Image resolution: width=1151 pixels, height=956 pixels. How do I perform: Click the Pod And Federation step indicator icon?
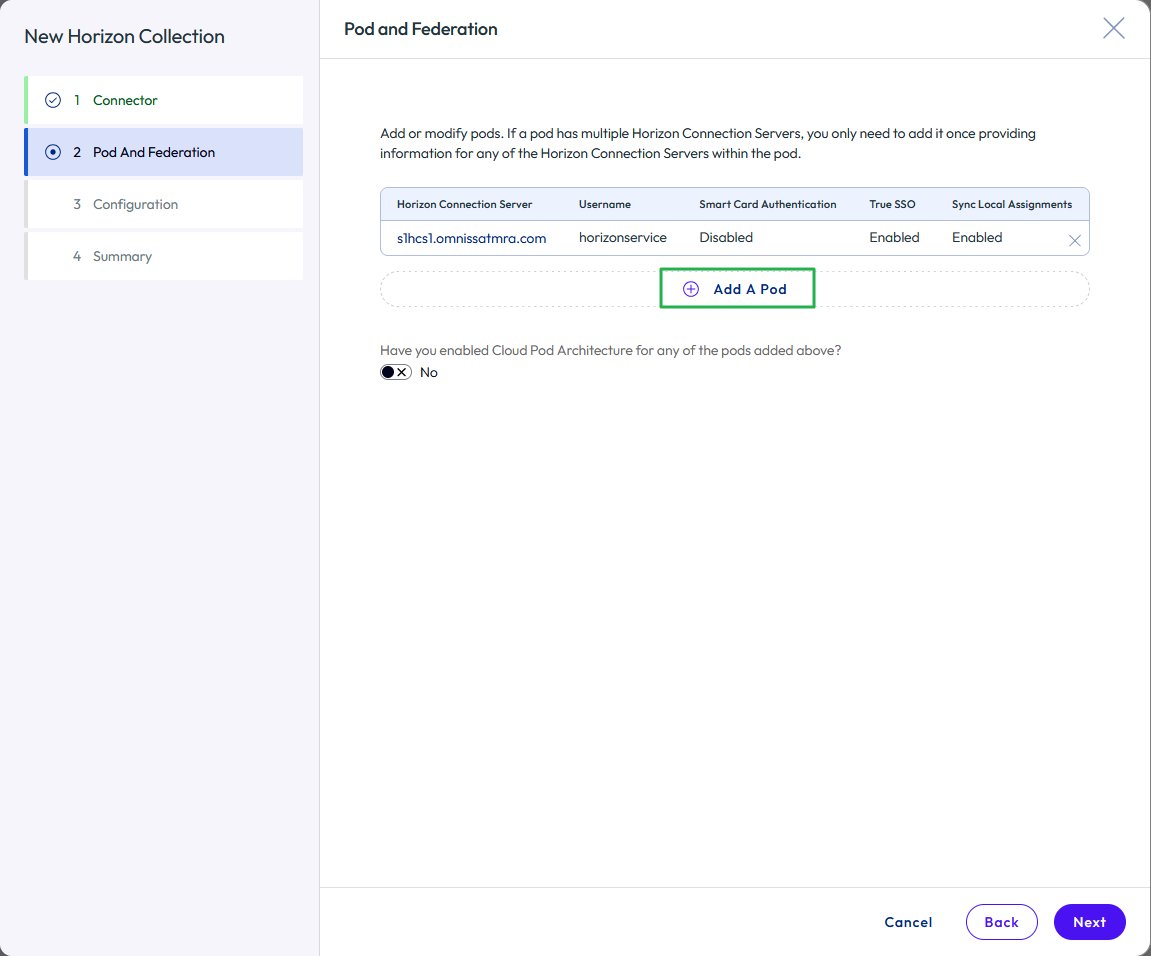click(x=53, y=152)
